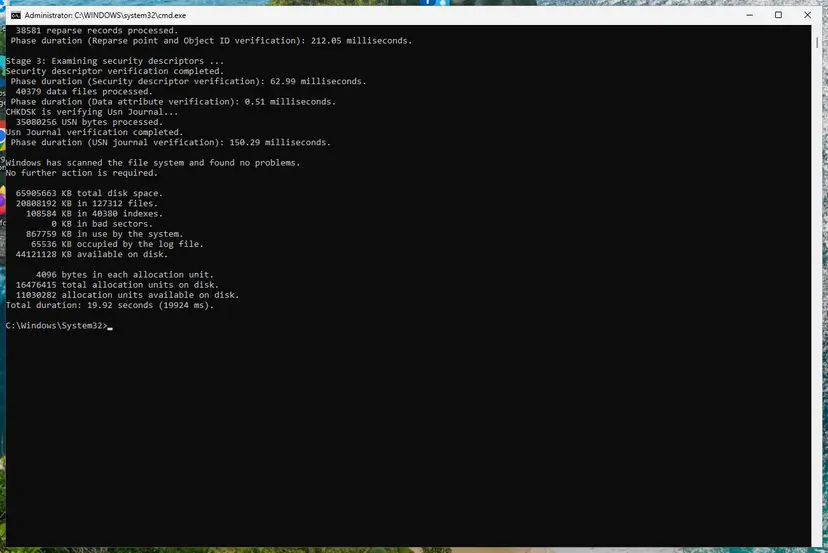Click '4096 bytes in each allocation unit.' line
The image size is (828, 553).
[125, 275]
